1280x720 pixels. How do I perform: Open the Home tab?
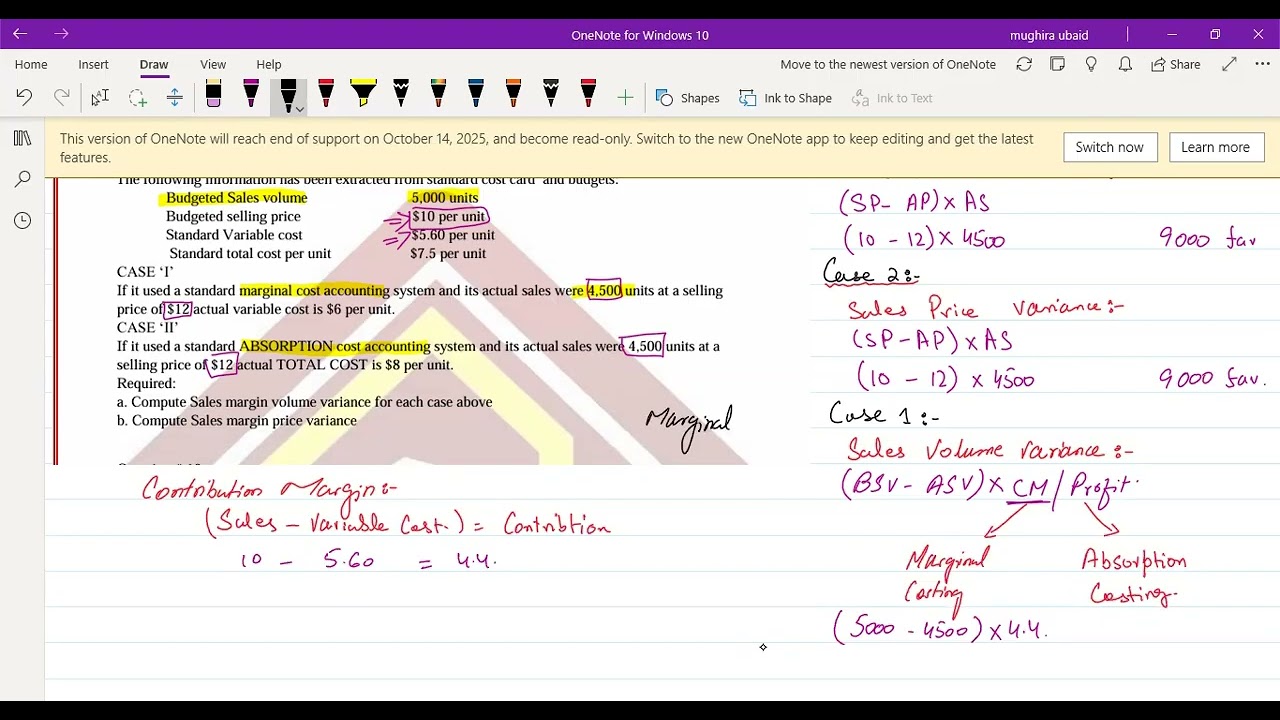[x=31, y=64]
